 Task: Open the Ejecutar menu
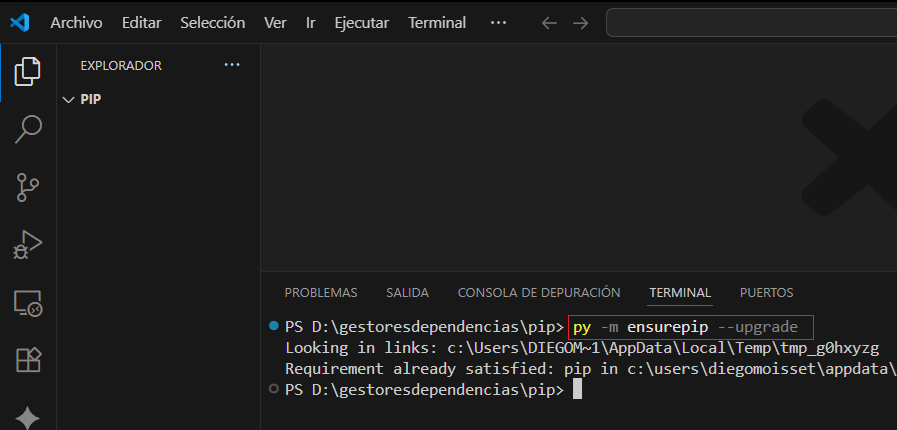[x=361, y=22]
